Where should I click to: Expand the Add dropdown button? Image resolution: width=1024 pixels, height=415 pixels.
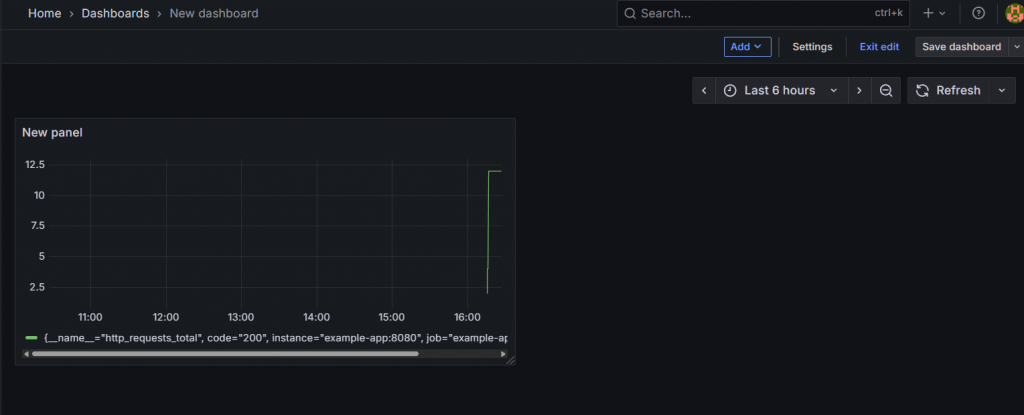point(748,46)
